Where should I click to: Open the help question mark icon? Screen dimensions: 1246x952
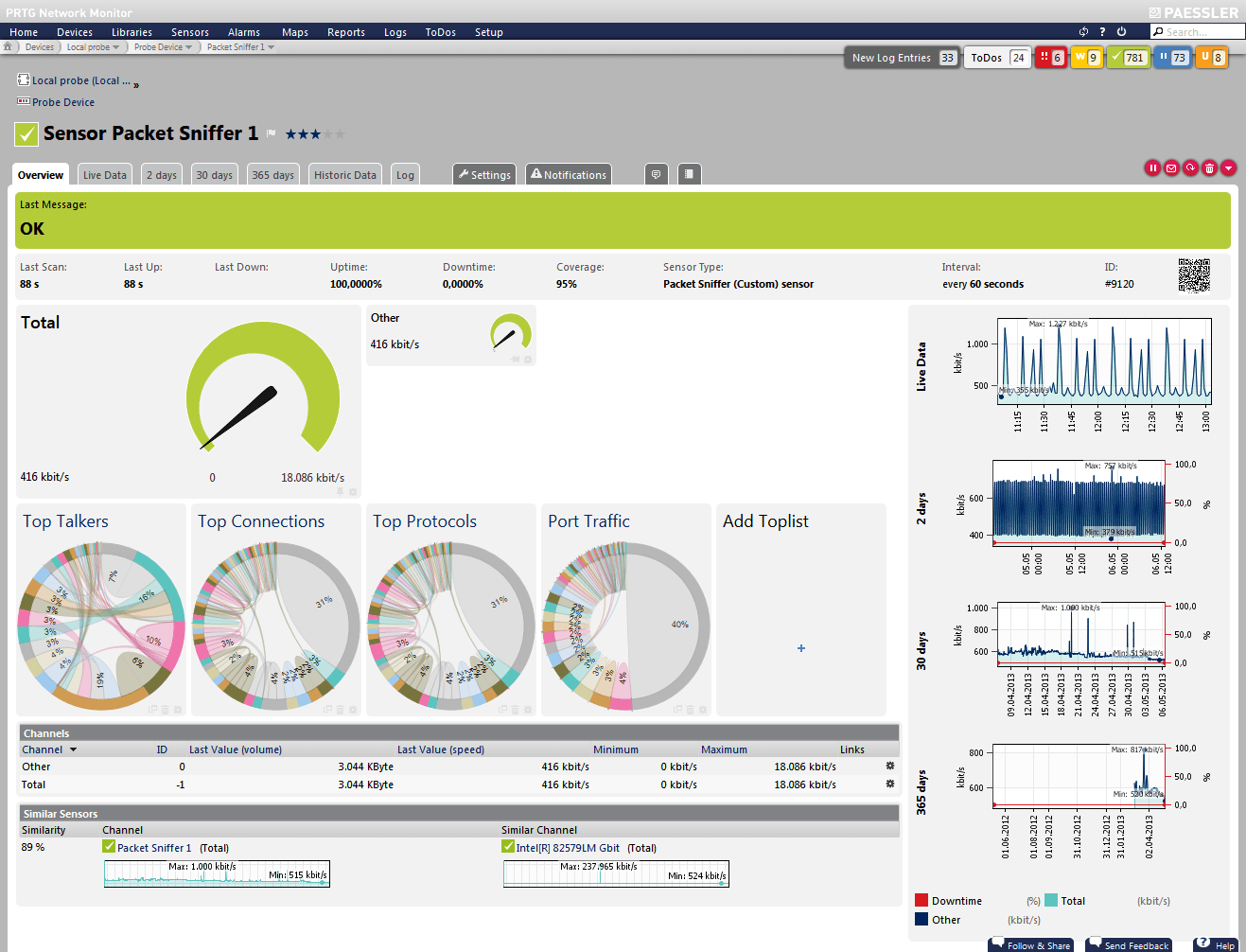(x=1102, y=32)
